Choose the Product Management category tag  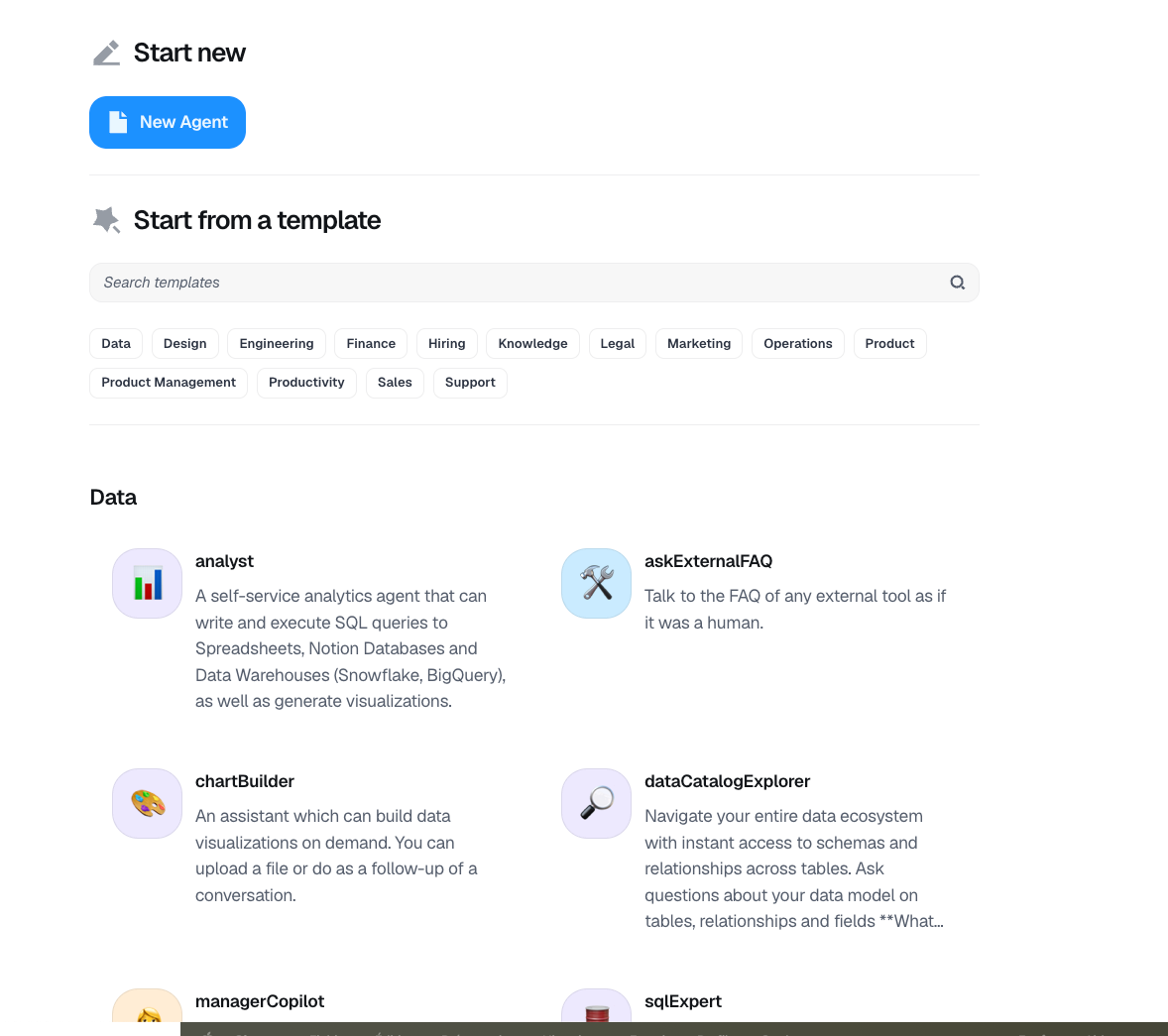pyautogui.click(x=169, y=383)
